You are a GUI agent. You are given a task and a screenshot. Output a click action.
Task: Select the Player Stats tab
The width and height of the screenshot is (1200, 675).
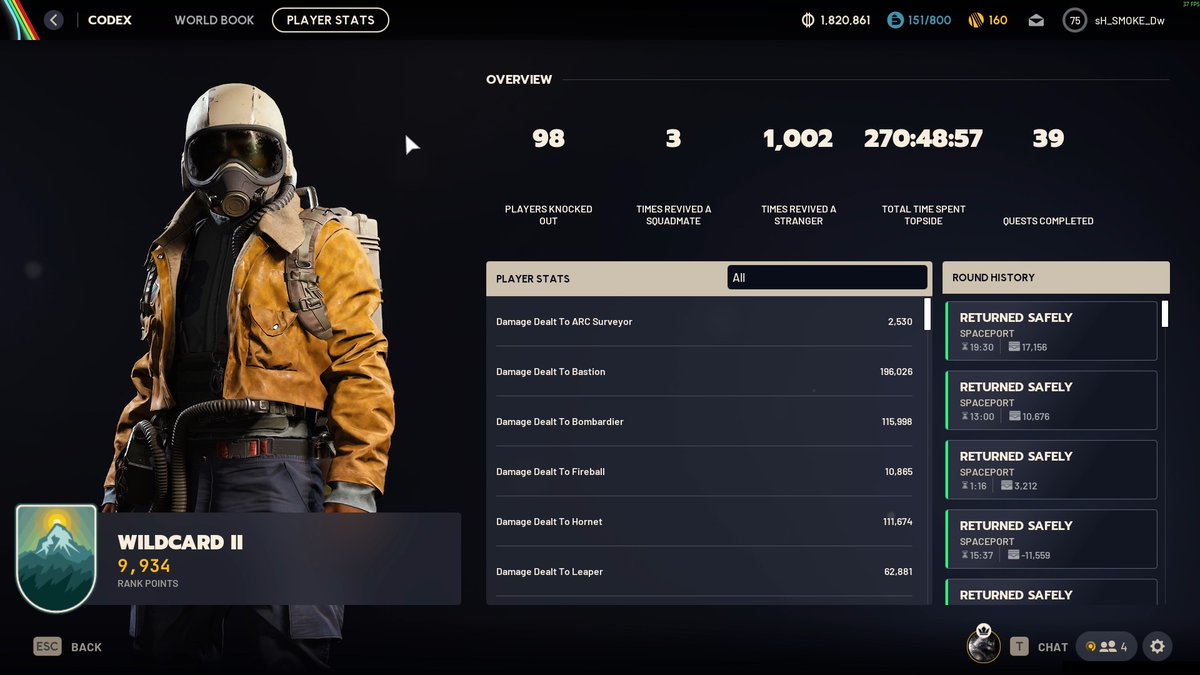point(330,20)
